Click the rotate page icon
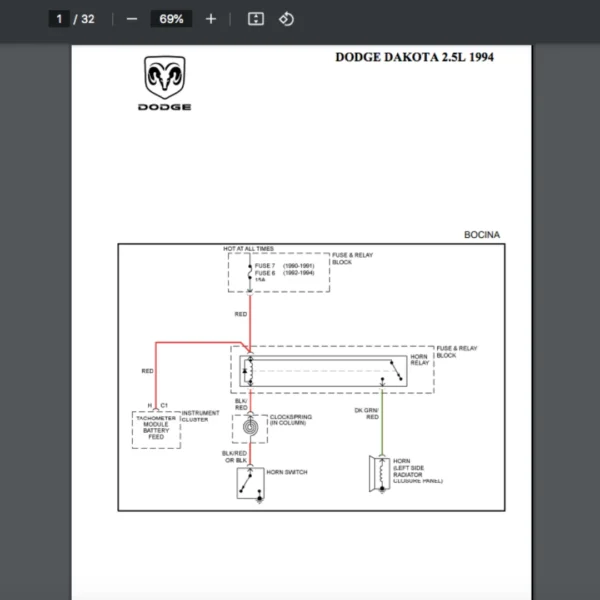This screenshot has width=600, height=600. click(286, 19)
